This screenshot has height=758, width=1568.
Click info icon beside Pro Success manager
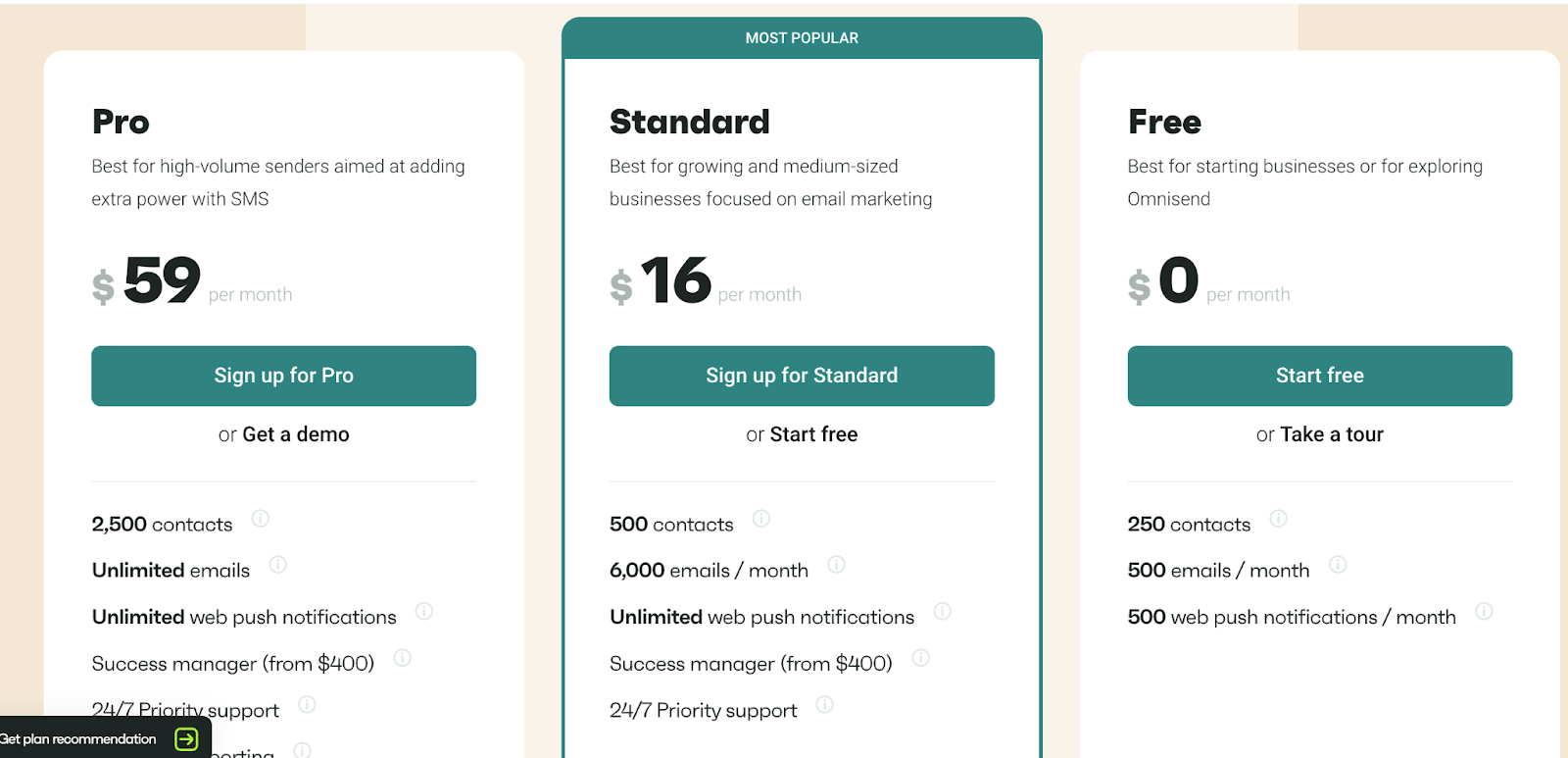pos(402,658)
